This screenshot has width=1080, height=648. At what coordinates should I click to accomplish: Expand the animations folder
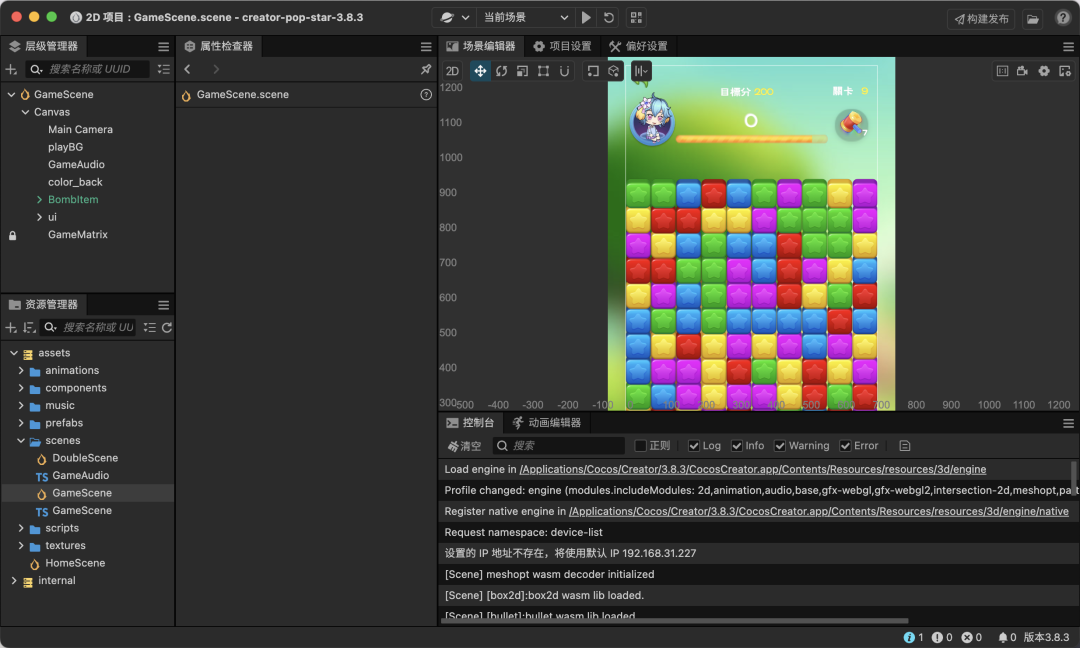[21, 370]
